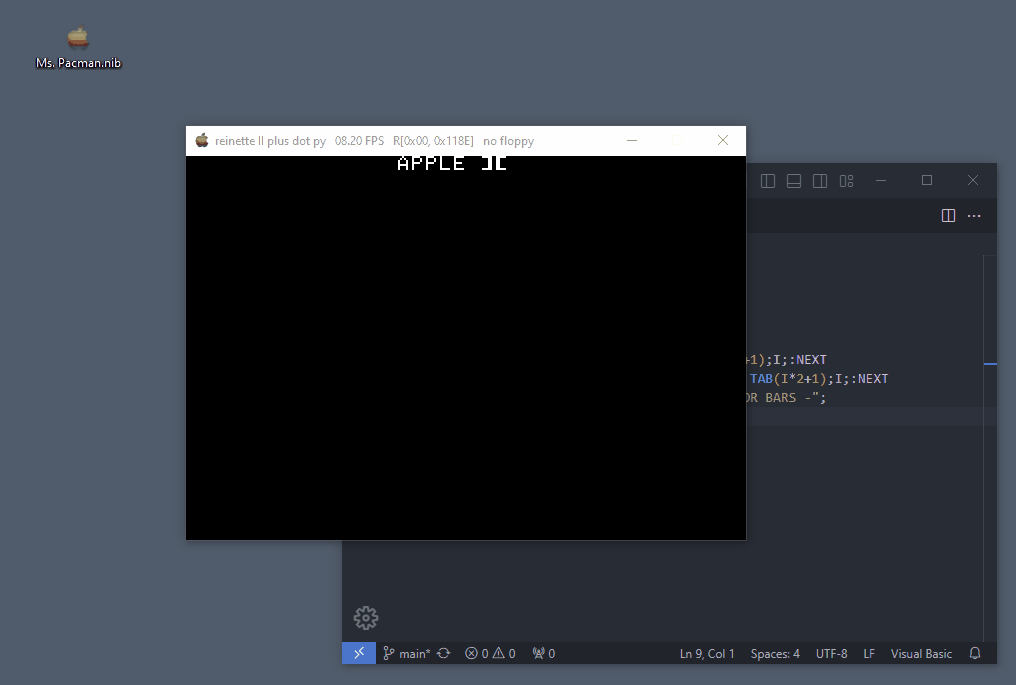The image size is (1016, 685).
Task: Close the reinette II plus emulator window
Action: [x=723, y=141]
